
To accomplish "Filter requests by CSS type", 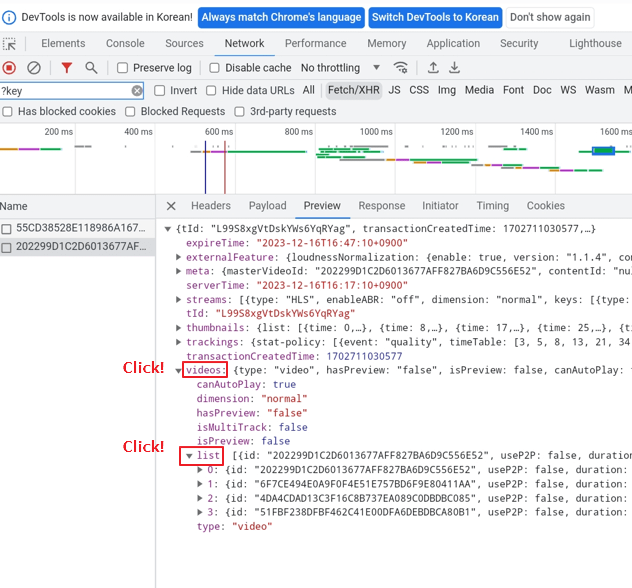I will 419,90.
